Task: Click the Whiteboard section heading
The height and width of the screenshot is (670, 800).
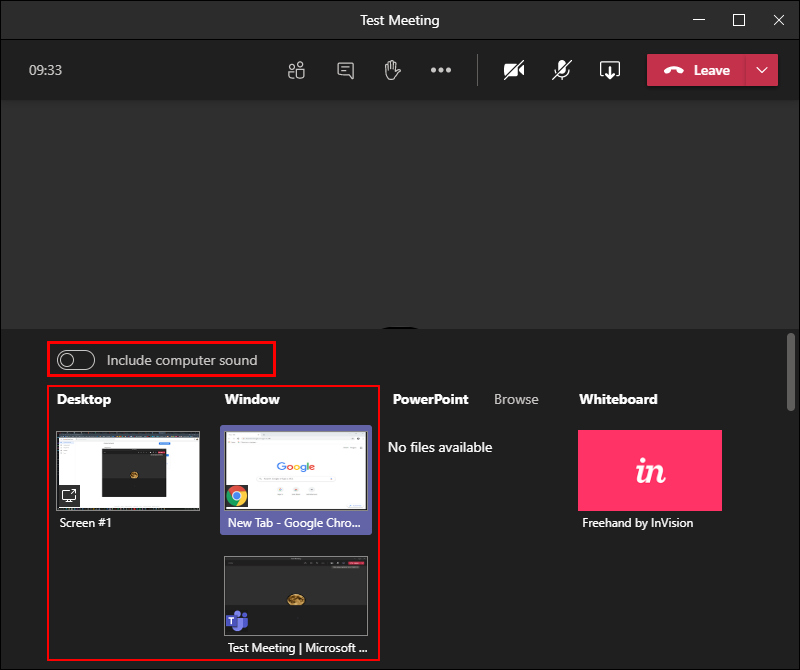Action: pyautogui.click(x=618, y=399)
